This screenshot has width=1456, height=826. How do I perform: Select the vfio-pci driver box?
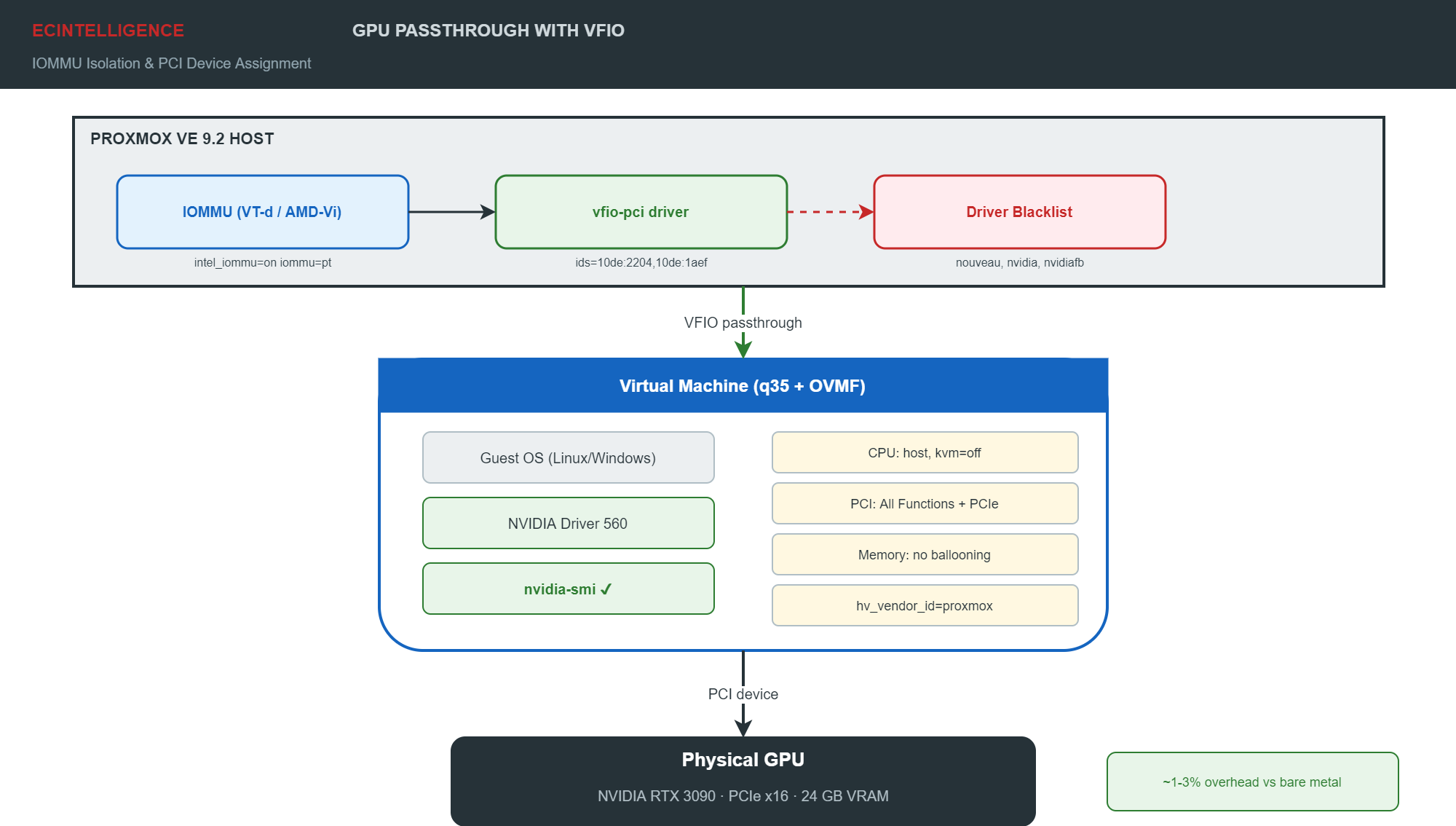coord(641,212)
